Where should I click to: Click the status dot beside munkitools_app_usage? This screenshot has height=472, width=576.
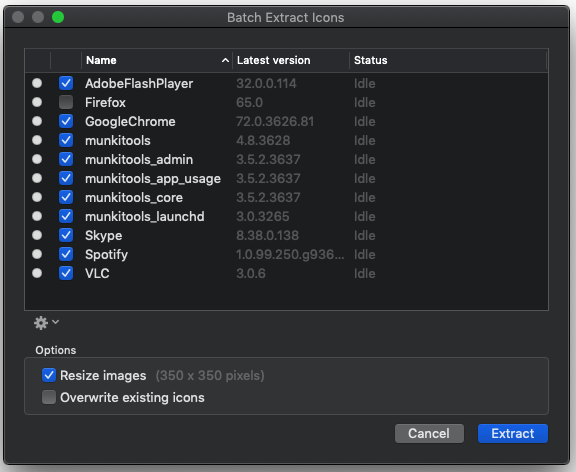click(37, 178)
